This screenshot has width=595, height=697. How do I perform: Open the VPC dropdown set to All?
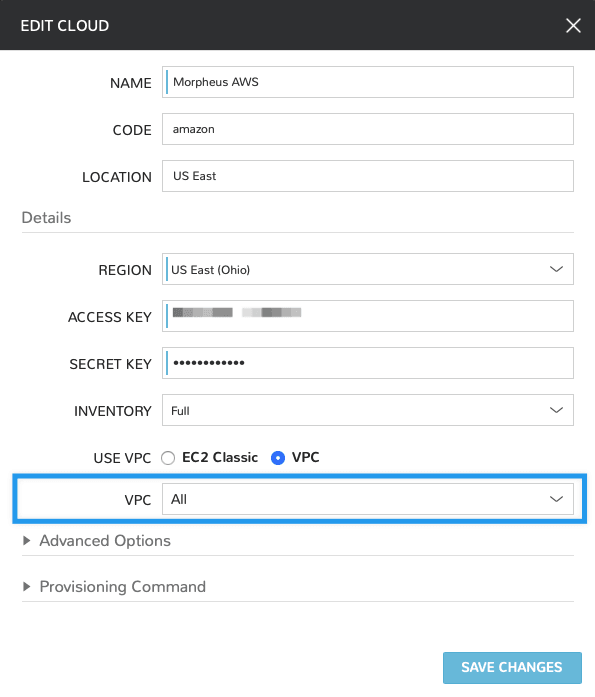click(367, 499)
